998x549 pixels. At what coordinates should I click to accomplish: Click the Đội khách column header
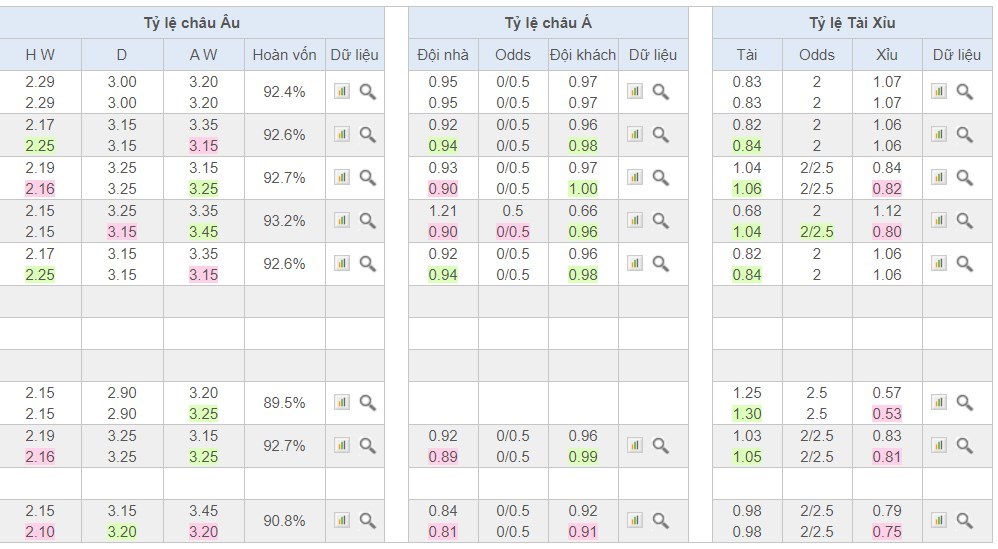[582, 55]
